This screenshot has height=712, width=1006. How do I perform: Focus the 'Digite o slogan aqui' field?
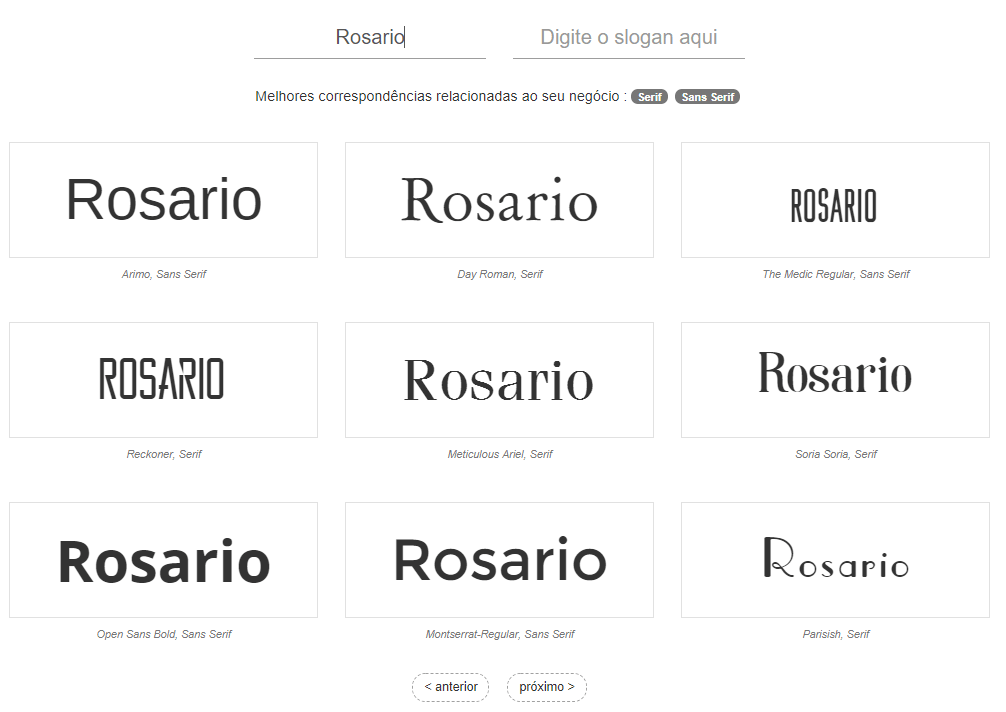tap(628, 38)
